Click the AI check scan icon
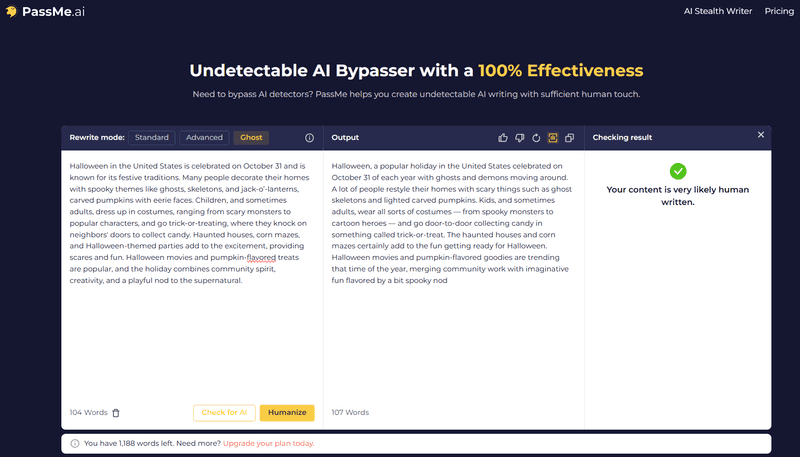 553,138
